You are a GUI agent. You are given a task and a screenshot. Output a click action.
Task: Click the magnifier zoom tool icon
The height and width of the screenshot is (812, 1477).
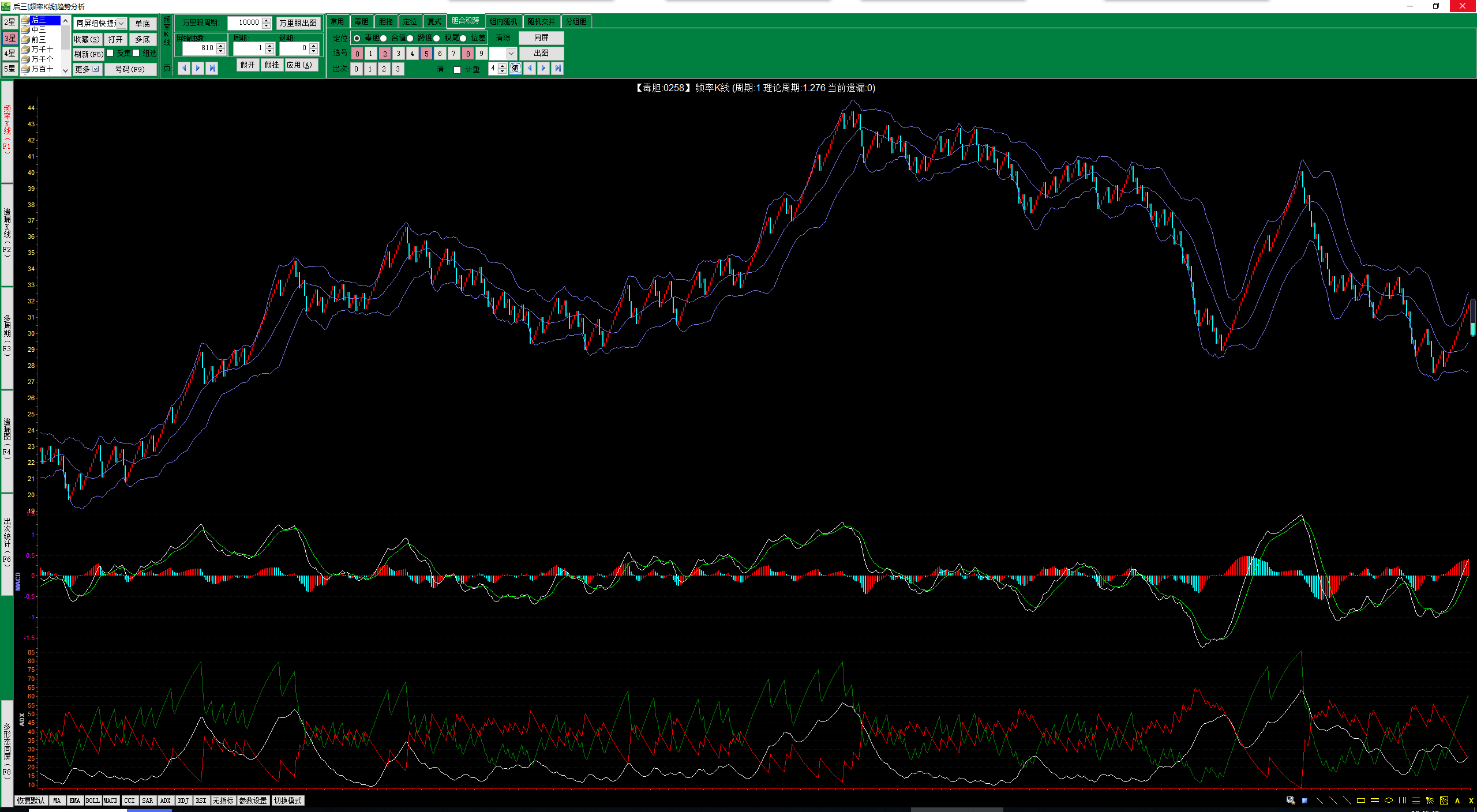[x=1291, y=800]
